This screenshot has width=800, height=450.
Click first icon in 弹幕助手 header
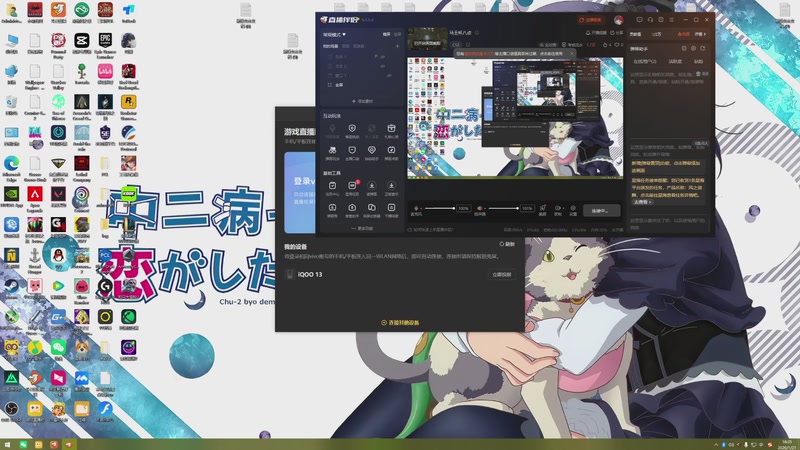coord(684,48)
